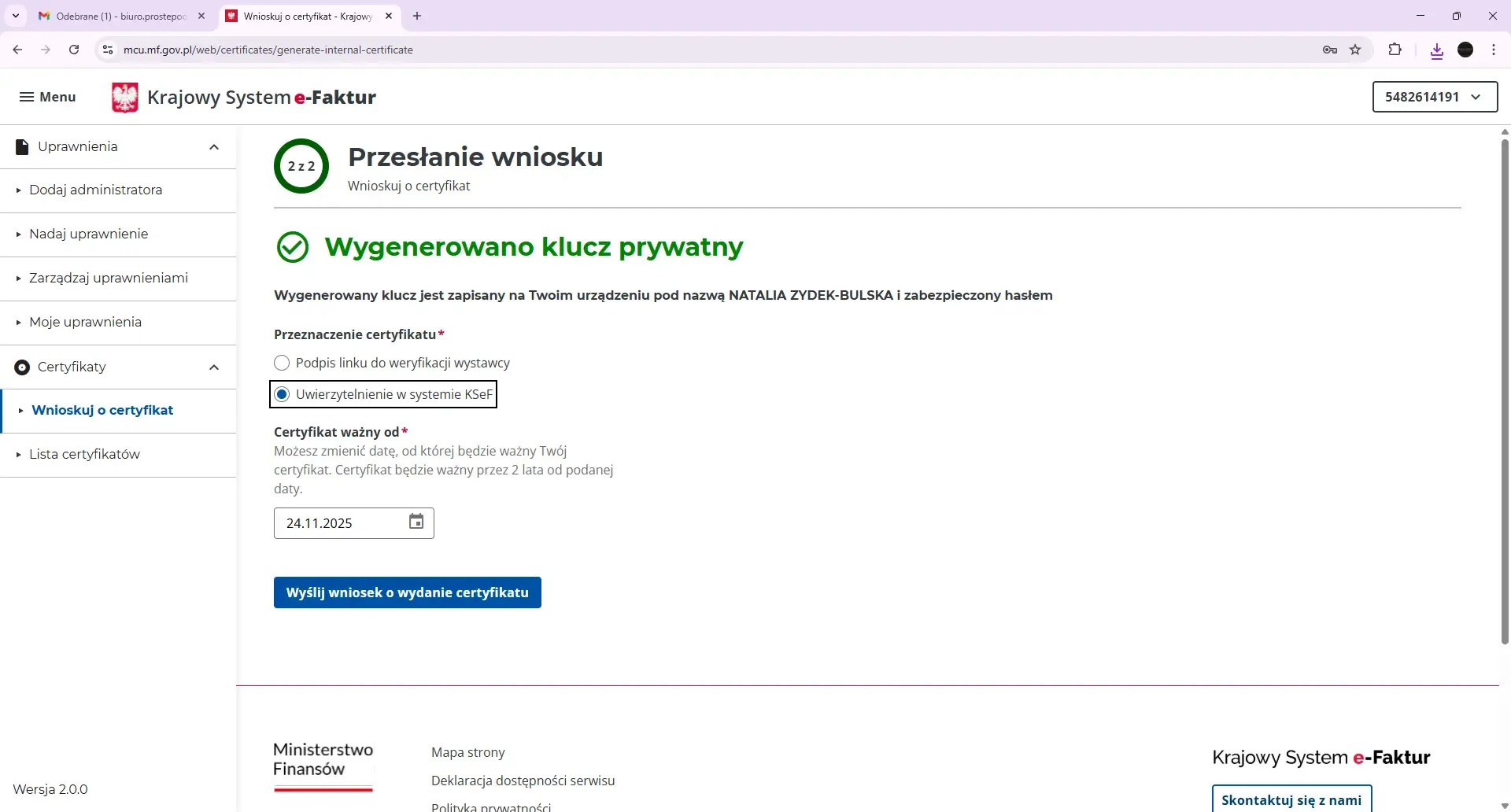1511x812 pixels.
Task: Open the 5482614191 account dropdown
Action: coord(1434,97)
